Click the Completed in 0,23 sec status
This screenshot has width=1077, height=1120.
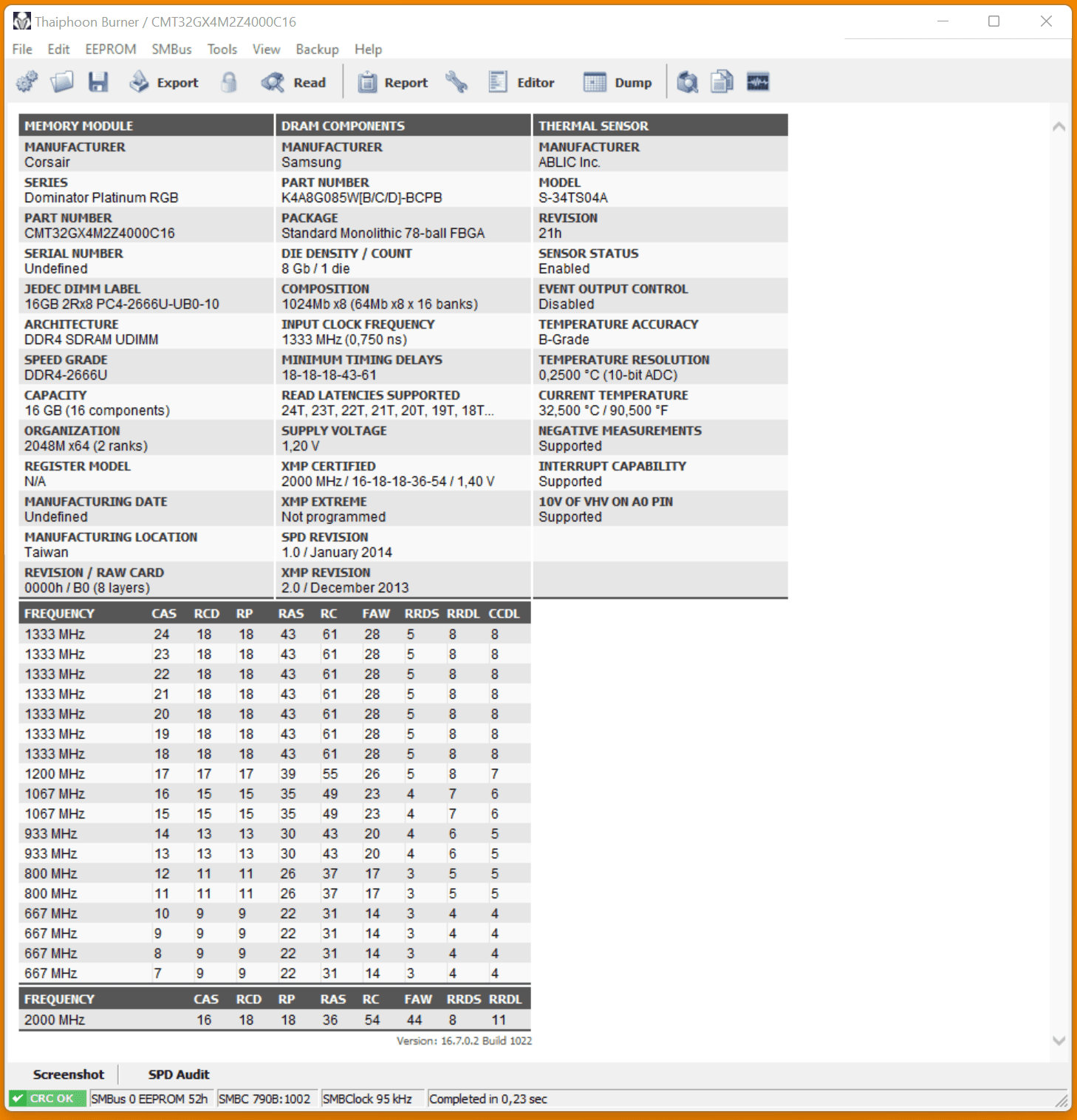coord(488,1099)
